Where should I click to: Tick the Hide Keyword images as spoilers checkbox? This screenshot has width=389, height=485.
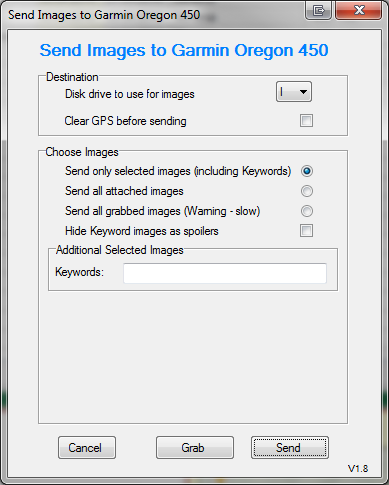click(x=306, y=230)
